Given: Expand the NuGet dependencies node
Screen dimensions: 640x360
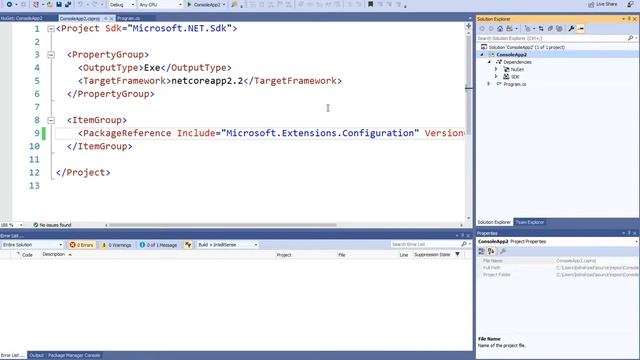Looking at the screenshot, I should tap(496, 69).
